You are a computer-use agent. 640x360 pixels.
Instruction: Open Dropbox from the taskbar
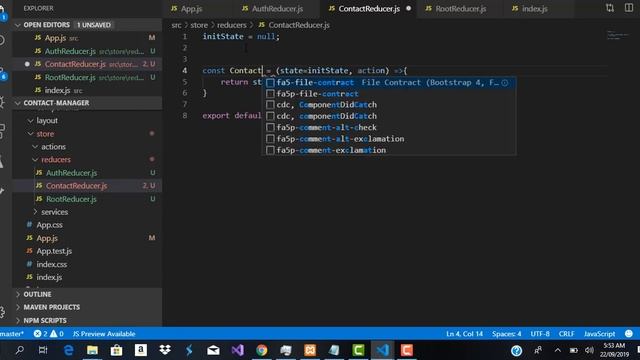(165, 350)
